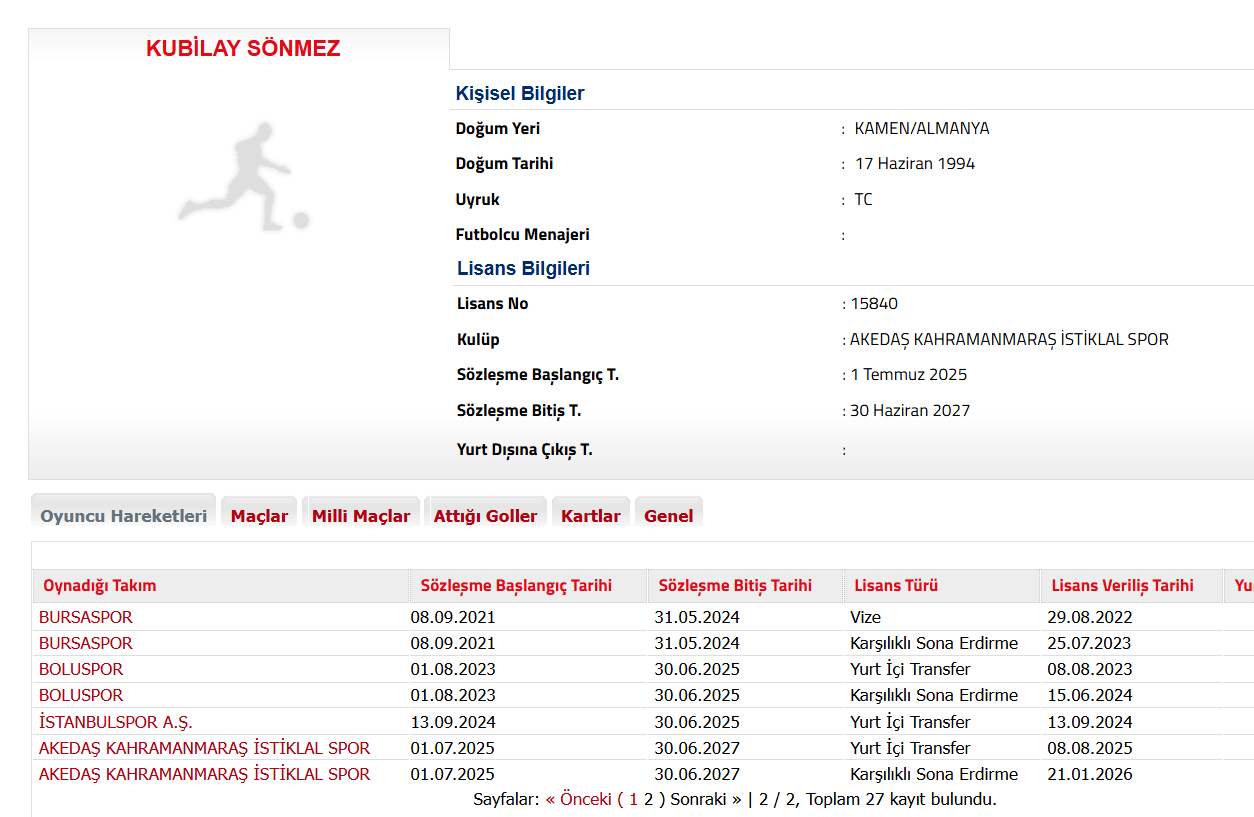Select the Oyuncu Hareketleri tab
This screenshot has height=817, width=1254.
tap(123, 516)
